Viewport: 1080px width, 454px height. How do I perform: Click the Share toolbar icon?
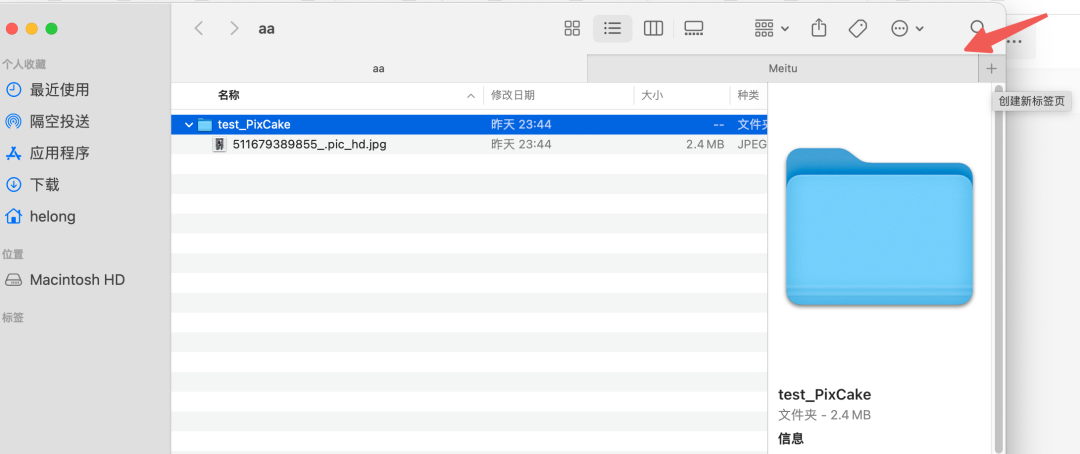point(819,29)
